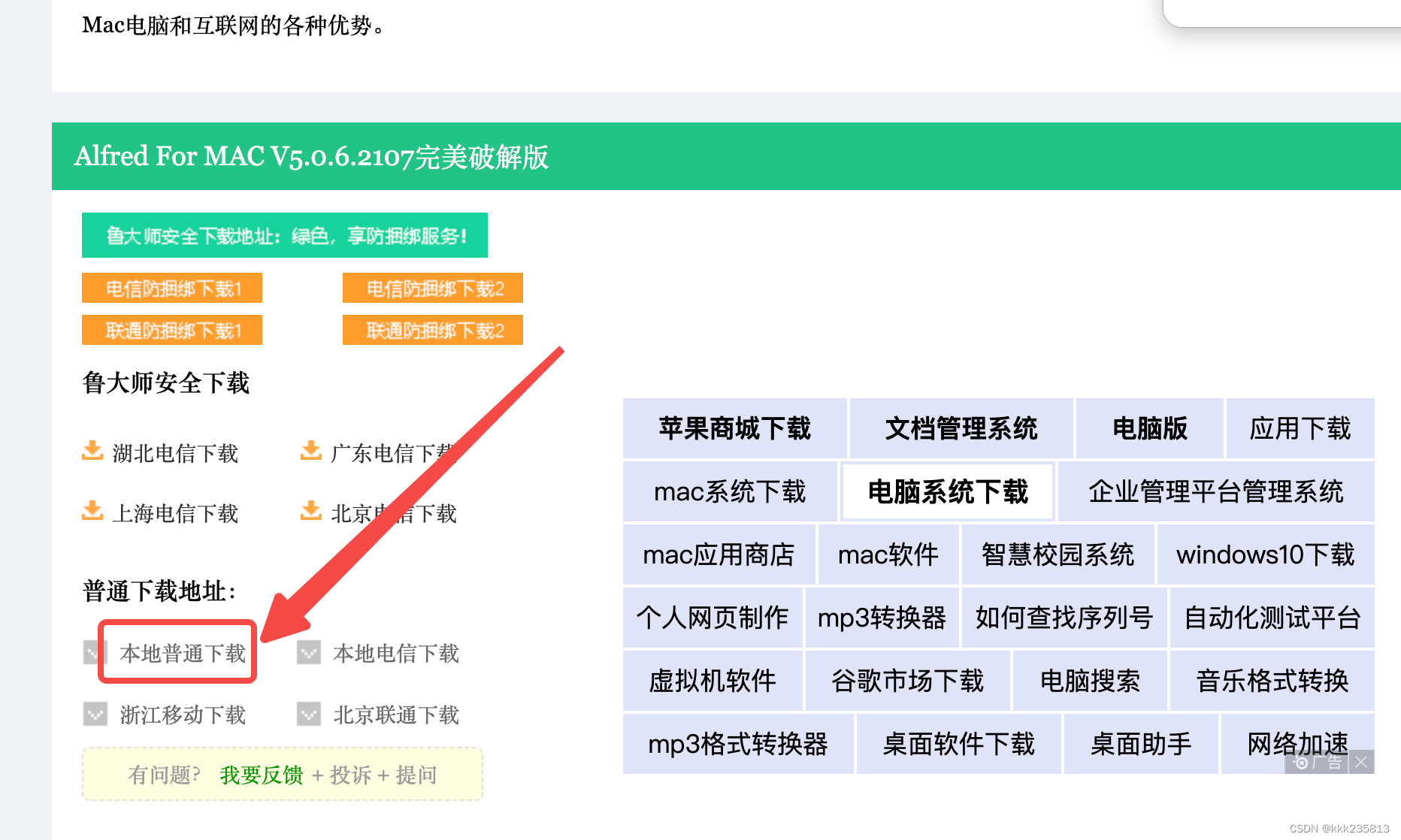Open ad tile mp3格式转换器
This screenshot has width=1401, height=840.
click(738, 744)
